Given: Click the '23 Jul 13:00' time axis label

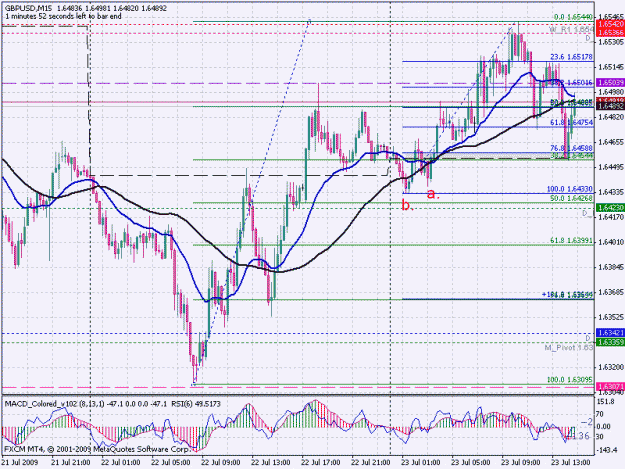Looking at the screenshot, I should pyautogui.click(x=571, y=463).
